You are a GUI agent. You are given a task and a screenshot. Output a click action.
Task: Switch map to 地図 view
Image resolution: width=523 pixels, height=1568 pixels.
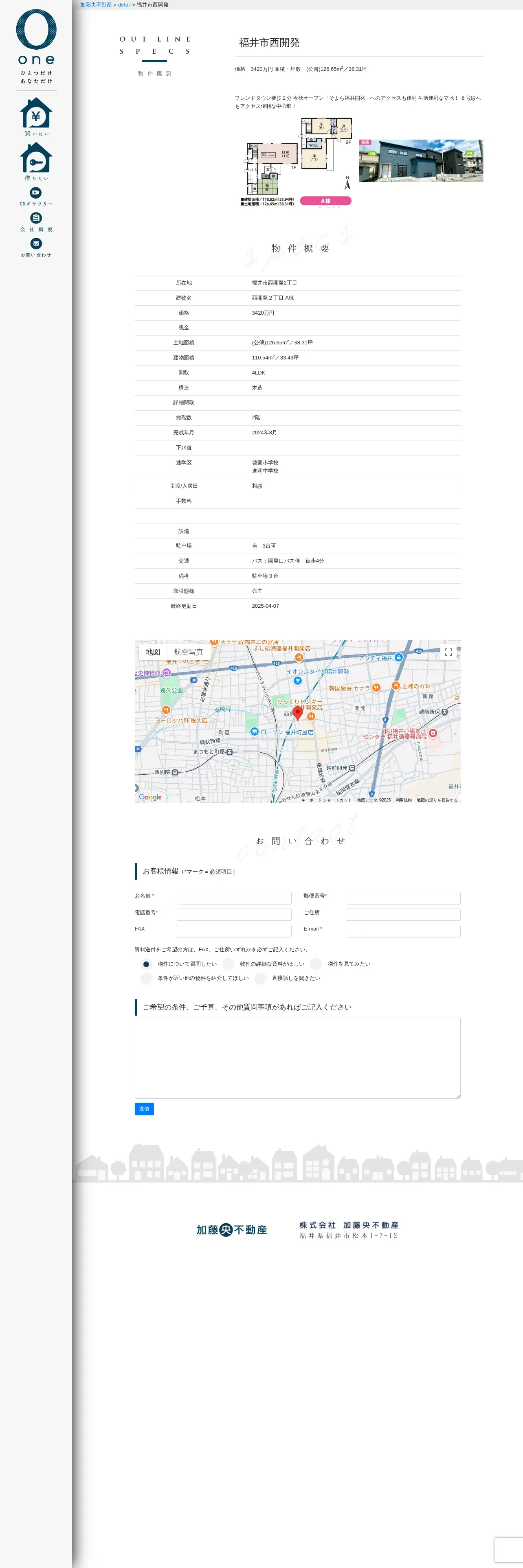click(x=153, y=652)
